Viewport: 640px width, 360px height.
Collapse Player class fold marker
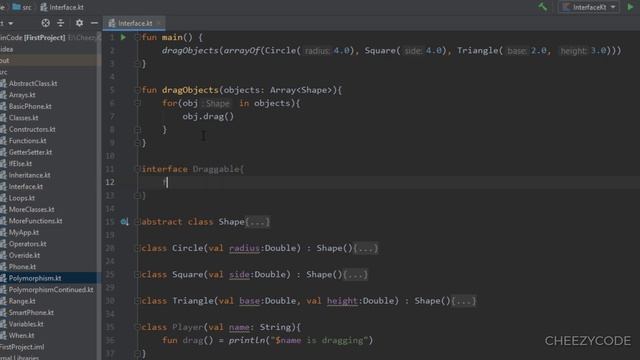coord(138,327)
